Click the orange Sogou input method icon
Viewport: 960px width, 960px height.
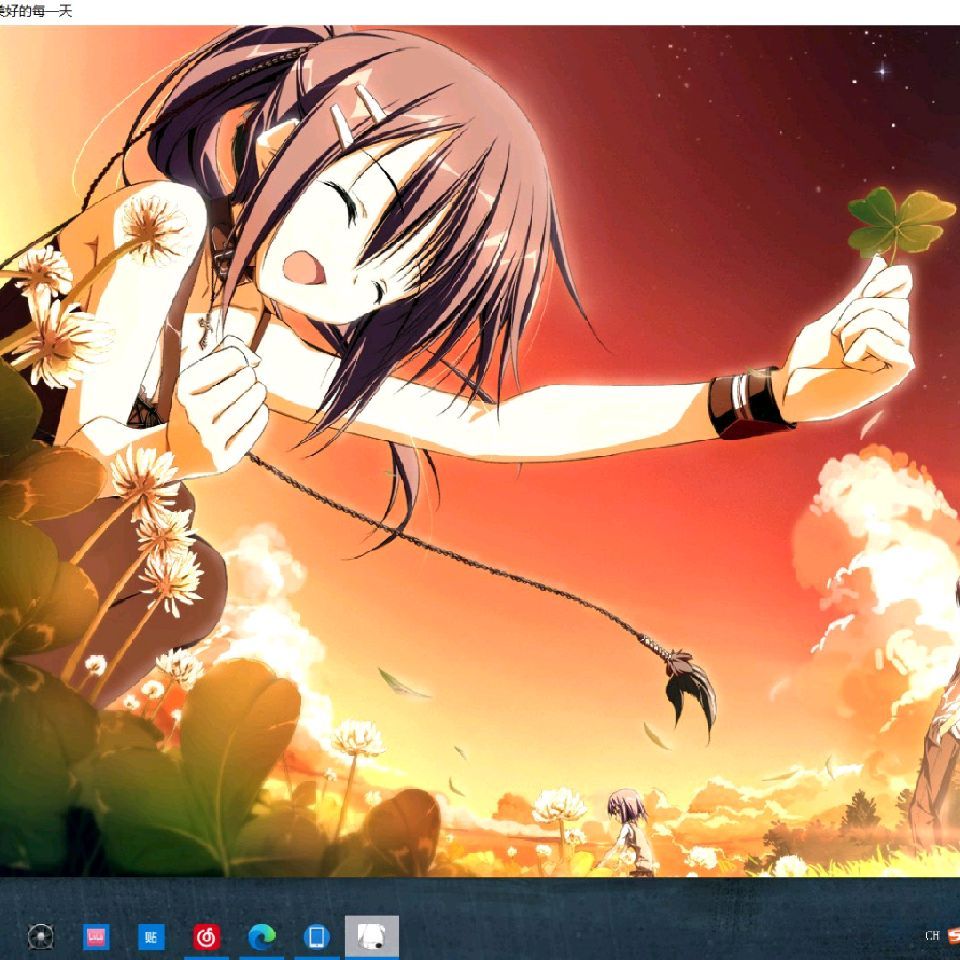(x=954, y=936)
